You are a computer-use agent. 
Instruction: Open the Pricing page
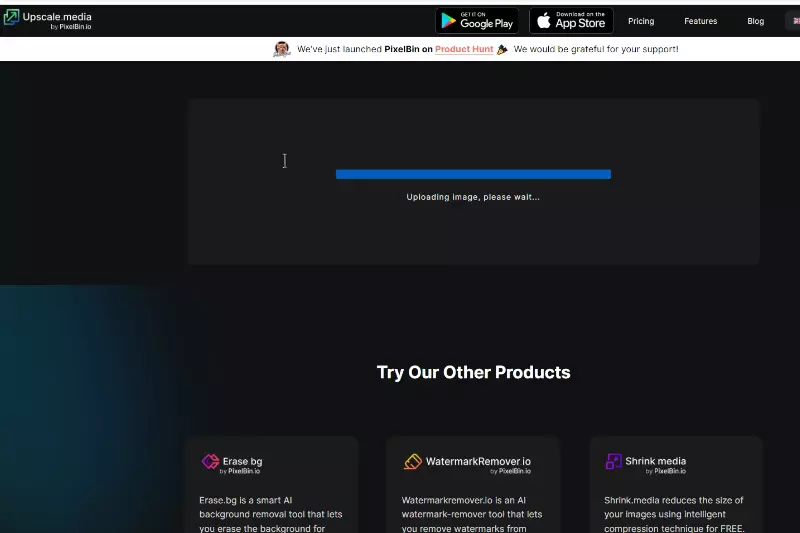tap(641, 21)
